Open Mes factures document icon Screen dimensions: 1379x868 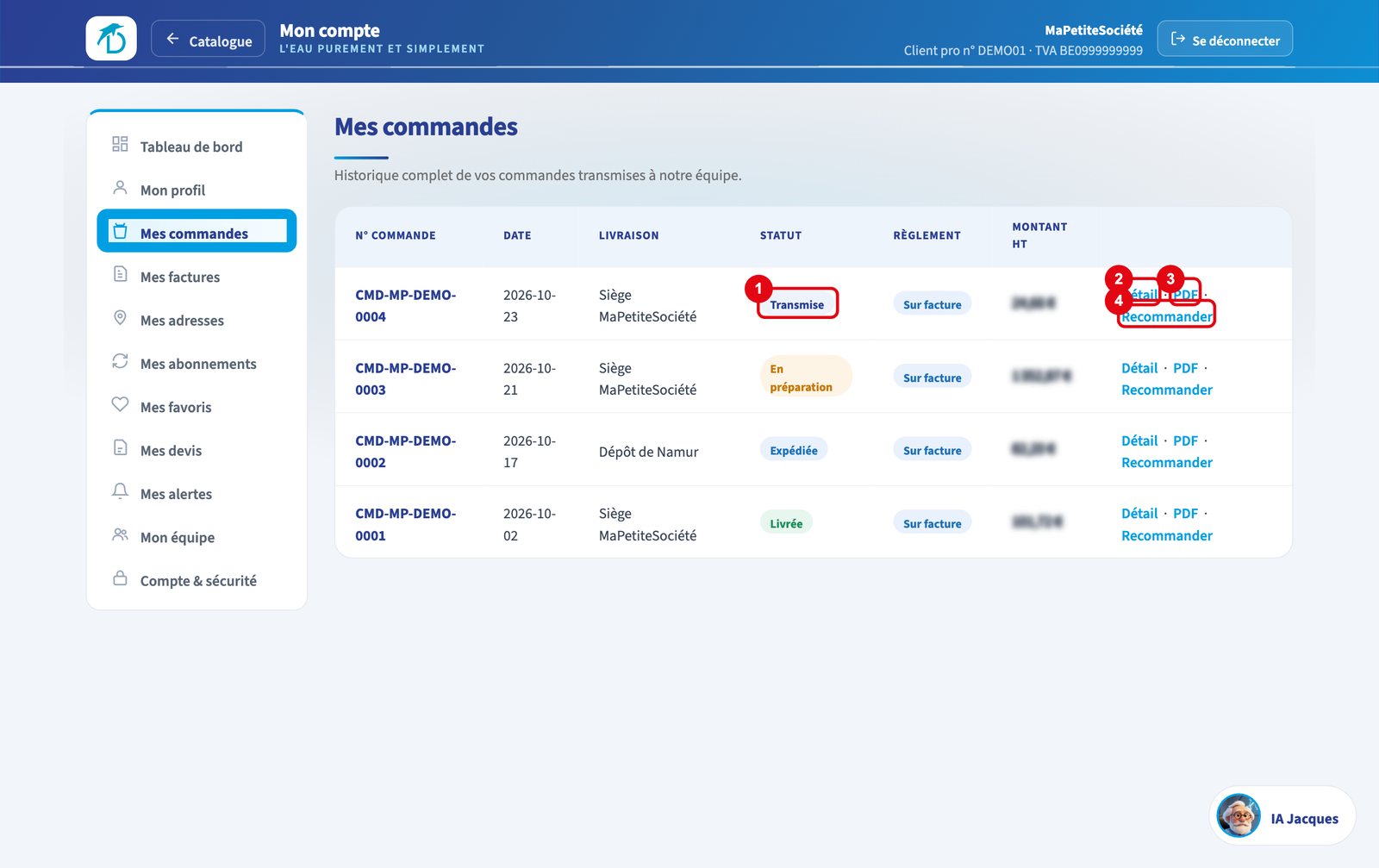120,274
